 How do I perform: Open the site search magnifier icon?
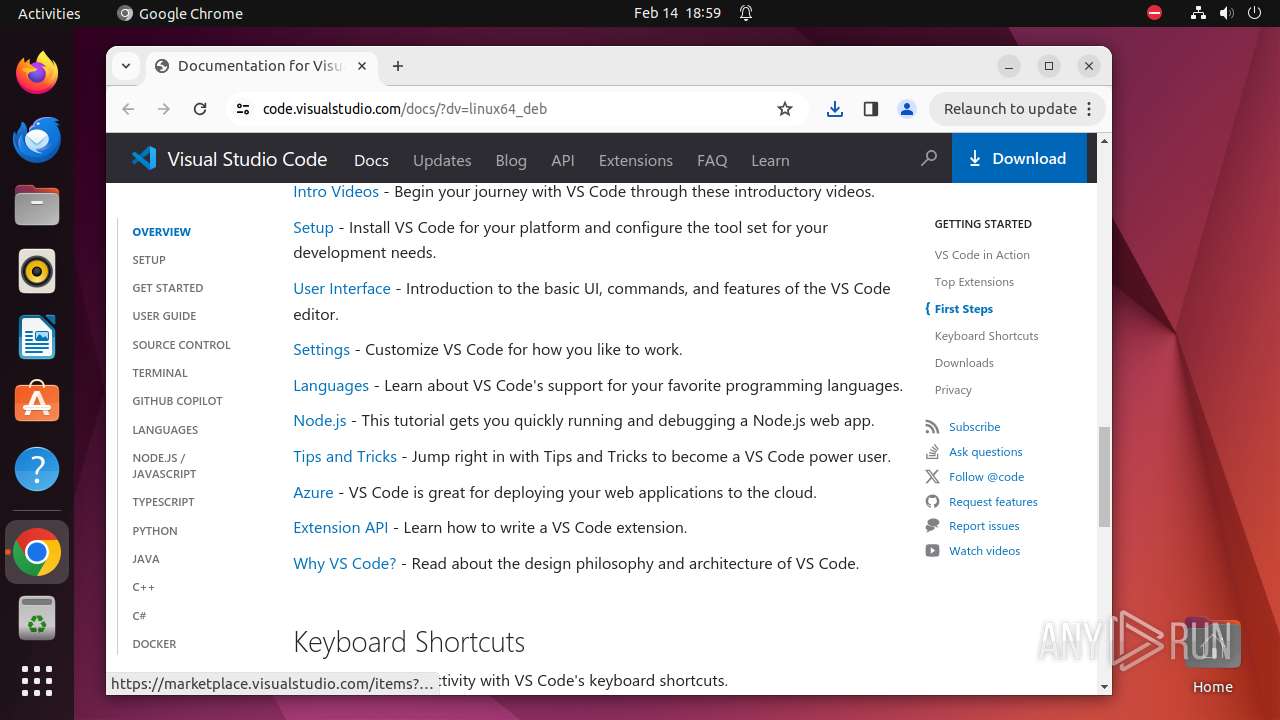click(929, 158)
